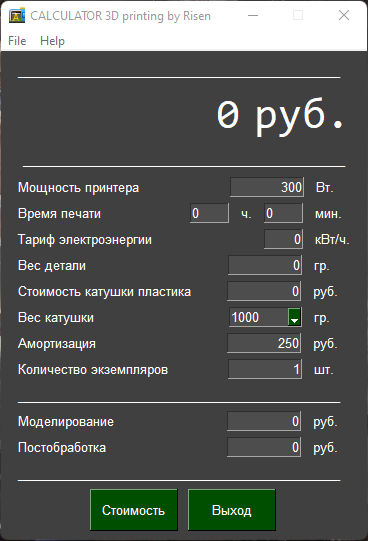The image size is (368, 541).
Task: Close the calculator window
Action: coord(344,15)
